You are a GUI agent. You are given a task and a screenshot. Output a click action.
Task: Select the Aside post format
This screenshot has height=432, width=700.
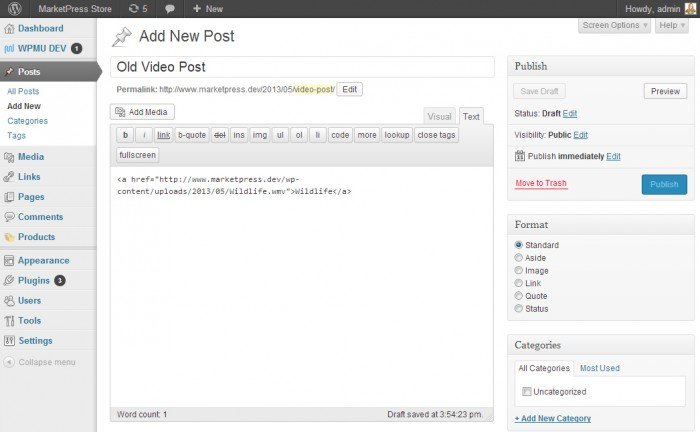[x=518, y=258]
